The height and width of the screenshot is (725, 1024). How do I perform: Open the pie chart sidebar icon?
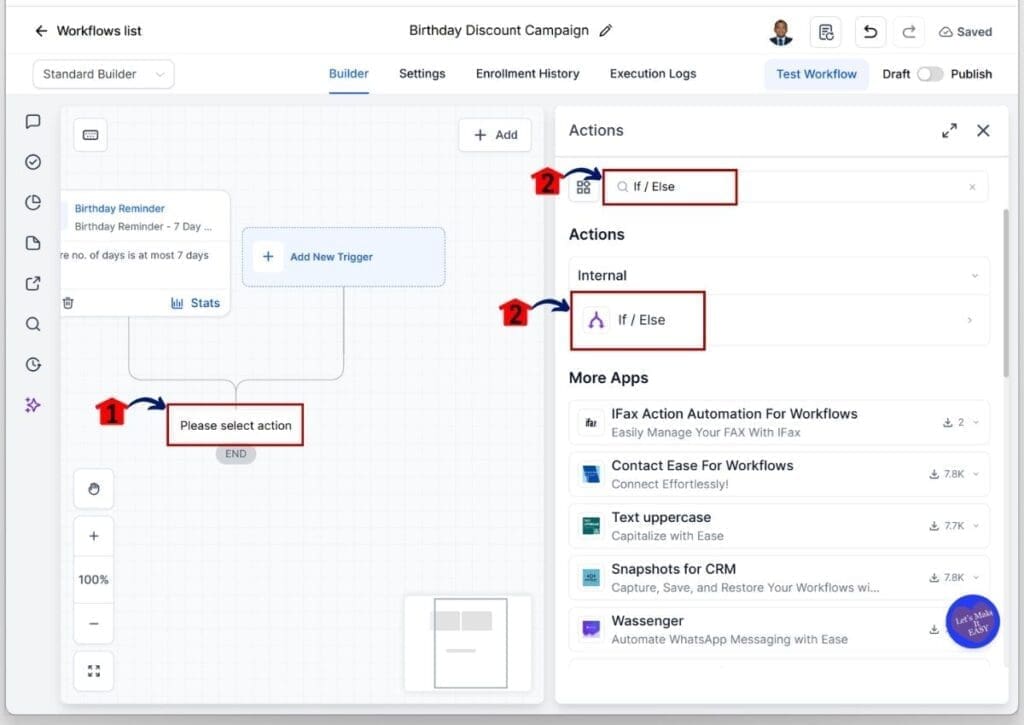(x=33, y=202)
